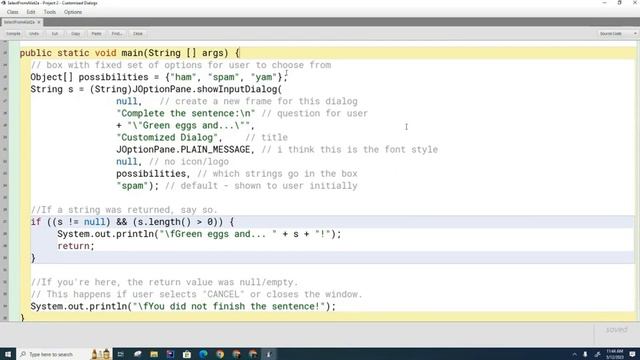Click the Close toolbar button
The image size is (640, 360).
point(138,33)
